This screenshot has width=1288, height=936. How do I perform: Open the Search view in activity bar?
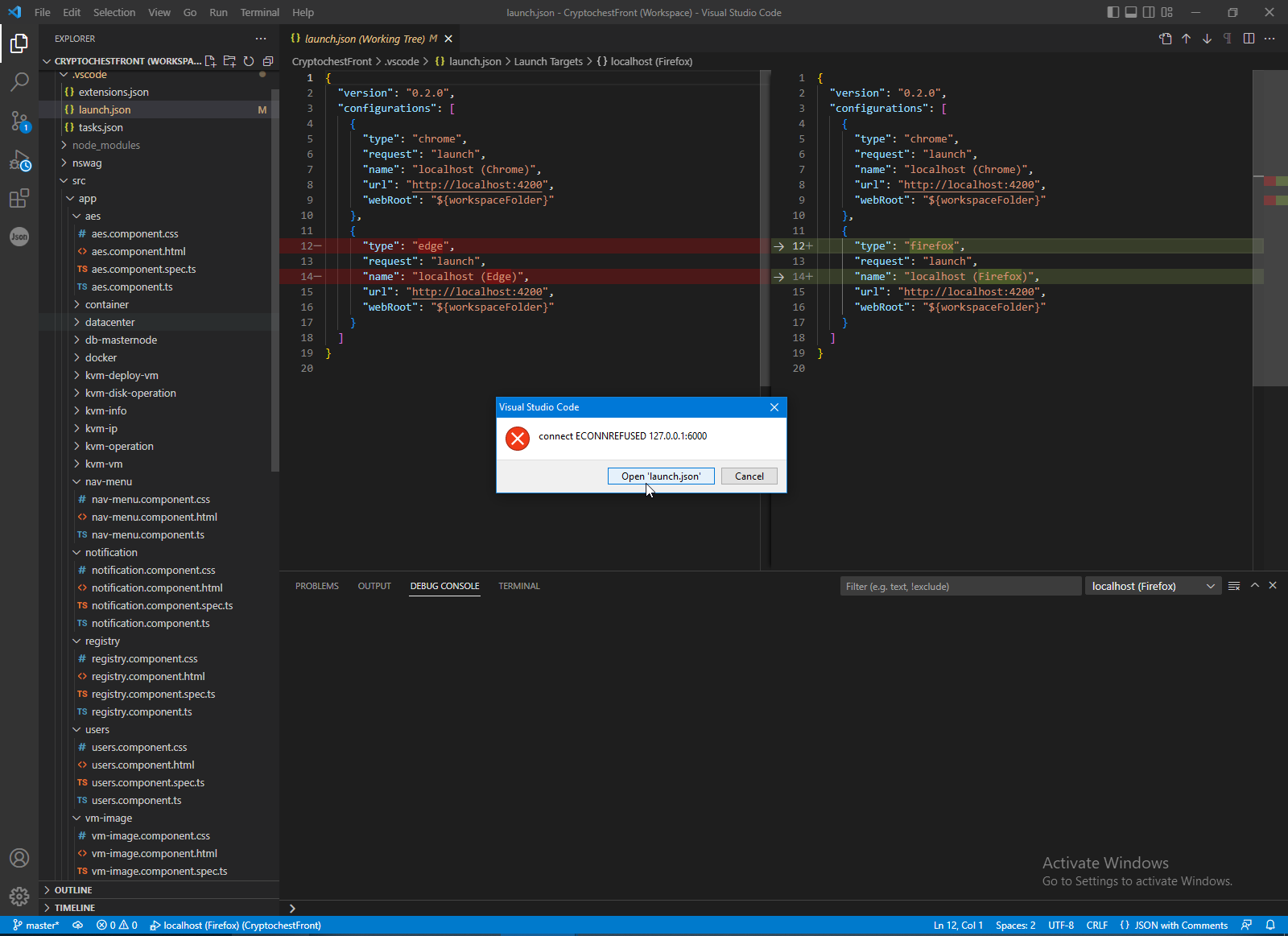(19, 82)
